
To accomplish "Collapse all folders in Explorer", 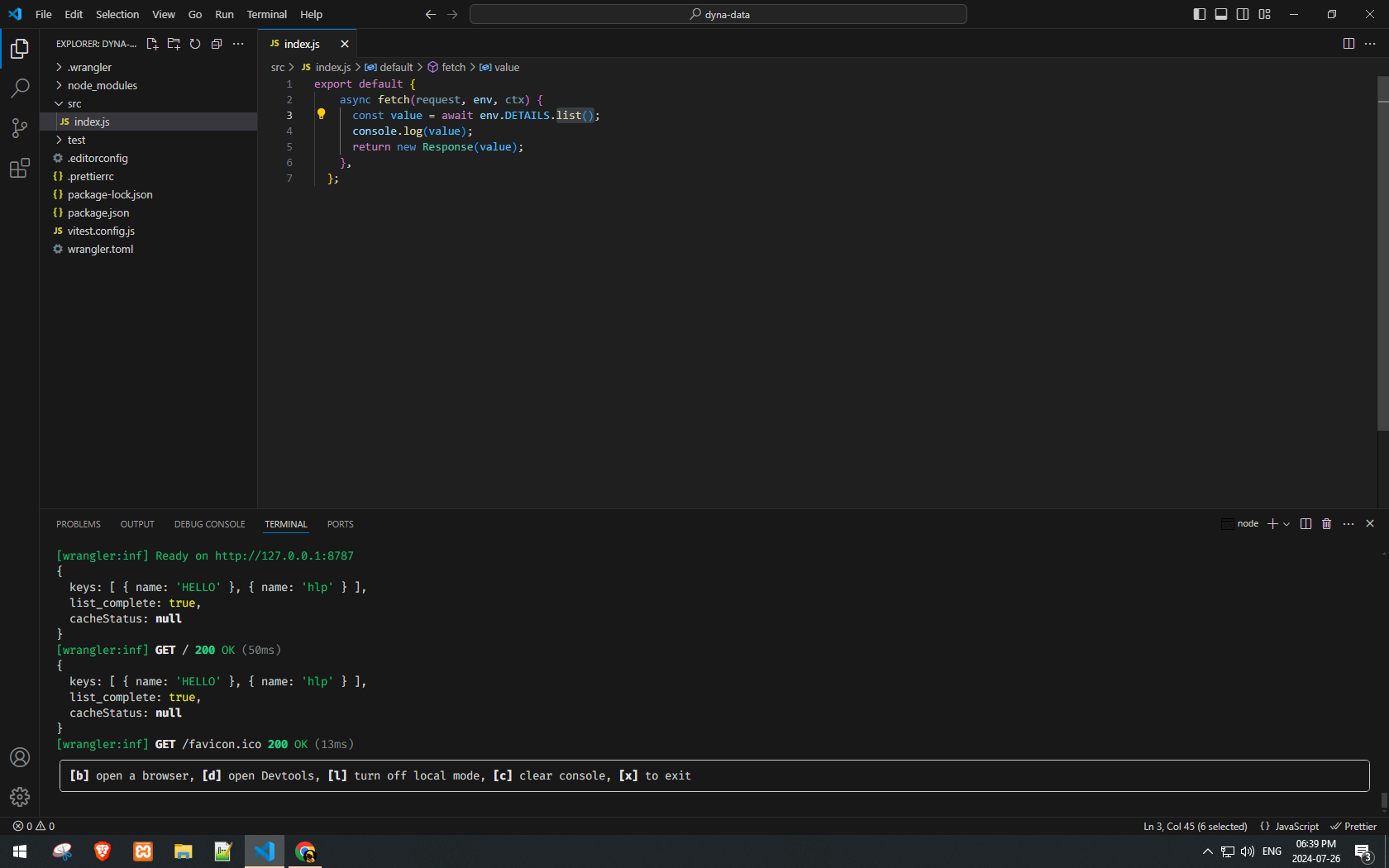I will coord(217,44).
